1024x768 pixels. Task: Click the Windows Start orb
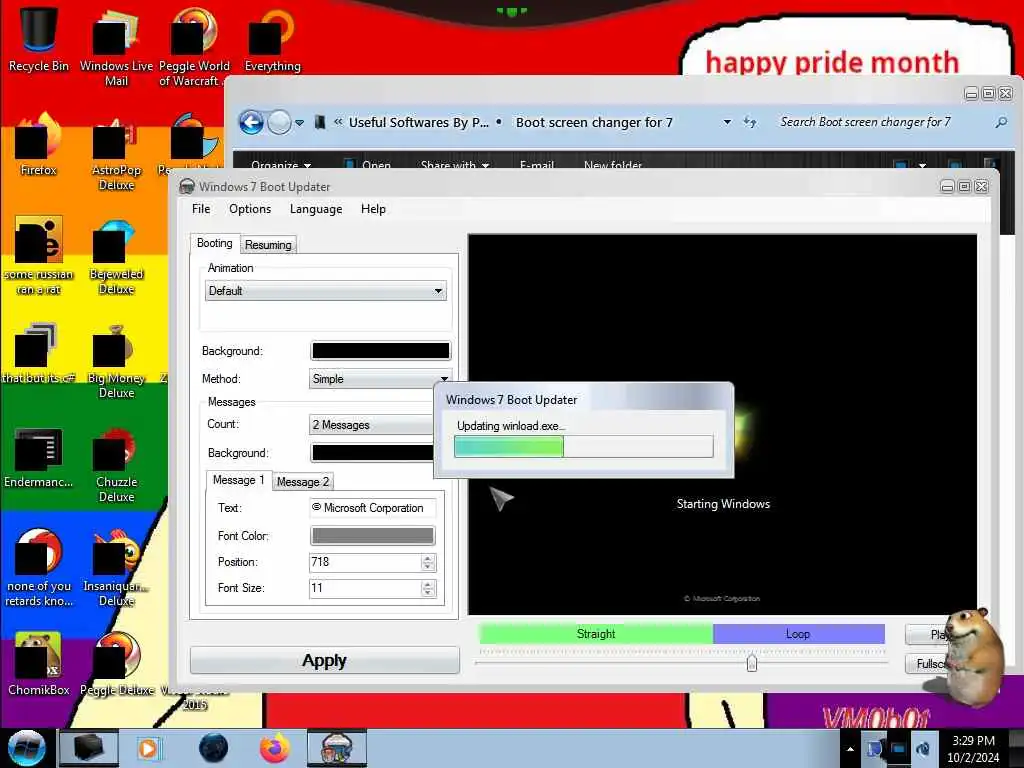[x=26, y=748]
